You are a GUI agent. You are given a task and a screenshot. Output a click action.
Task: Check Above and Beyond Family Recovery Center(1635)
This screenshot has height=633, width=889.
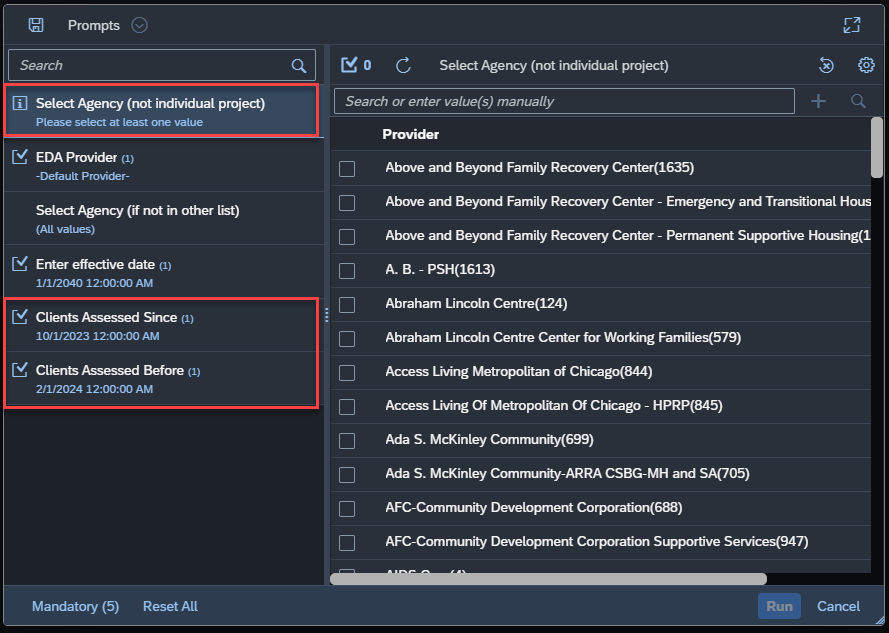pos(347,169)
